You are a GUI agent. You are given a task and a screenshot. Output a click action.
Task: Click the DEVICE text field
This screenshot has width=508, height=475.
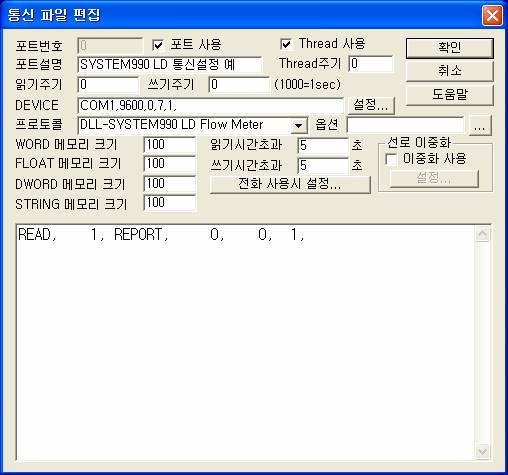click(210, 106)
